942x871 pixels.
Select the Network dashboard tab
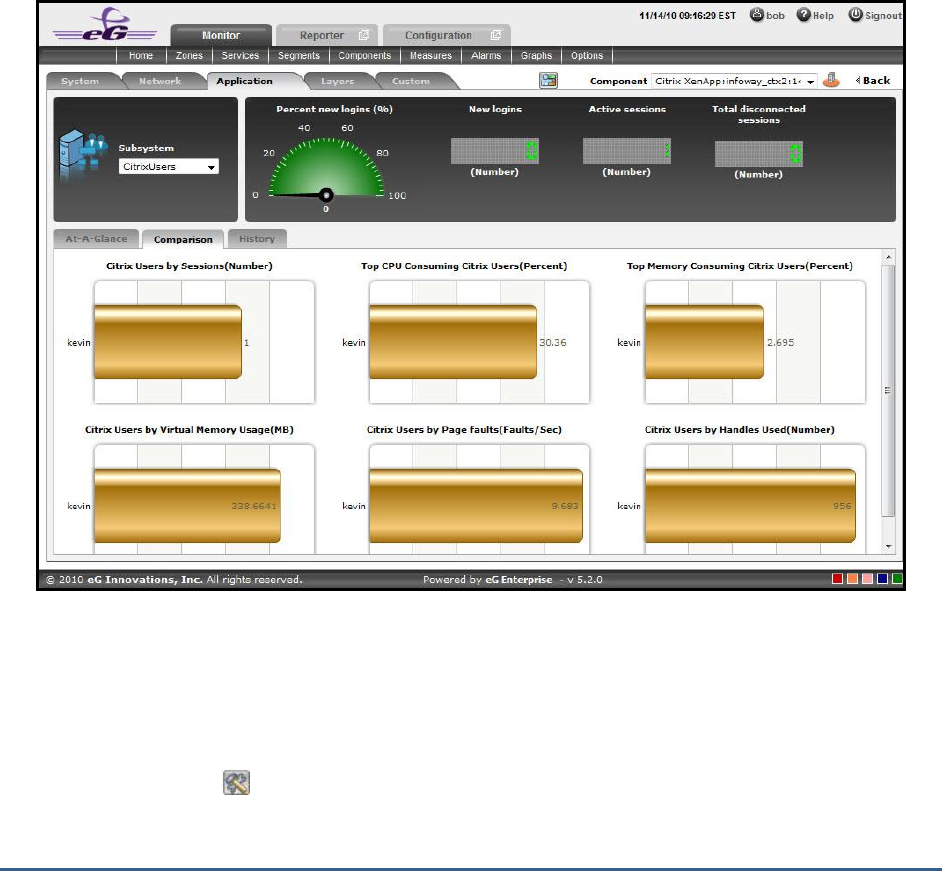(x=160, y=81)
